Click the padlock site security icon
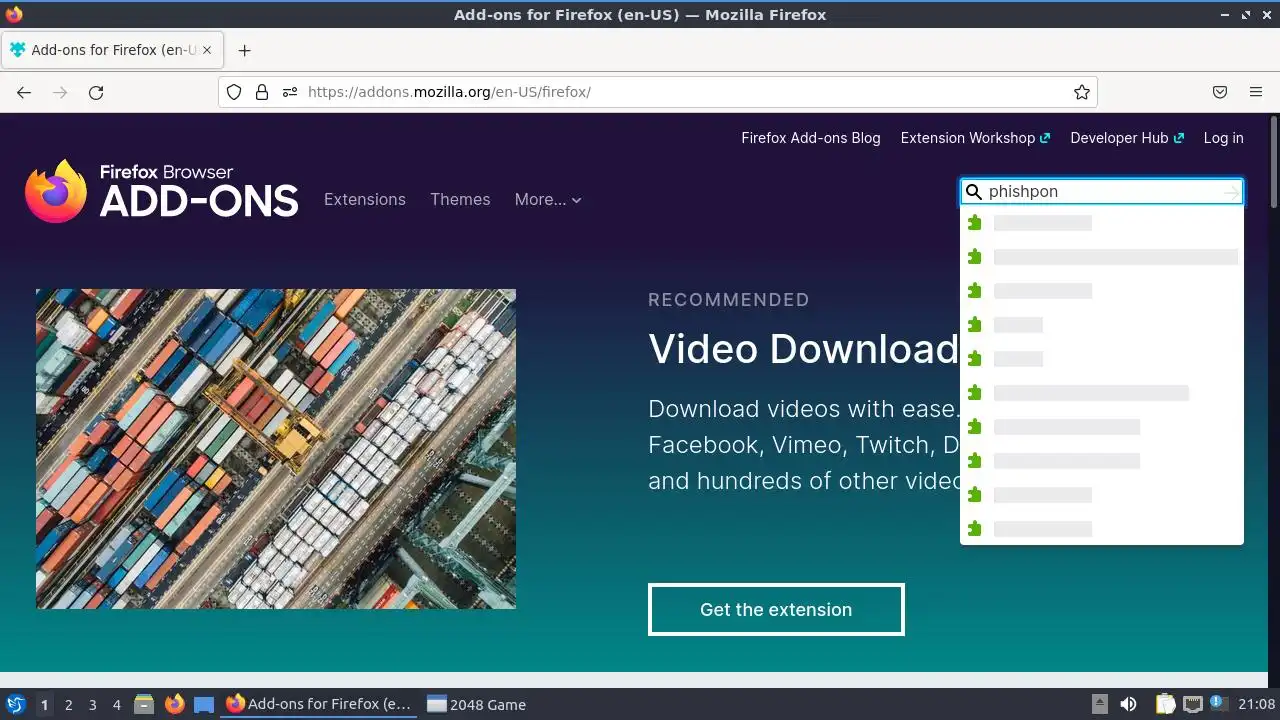Screen dimensions: 1280x720 click(x=262, y=92)
